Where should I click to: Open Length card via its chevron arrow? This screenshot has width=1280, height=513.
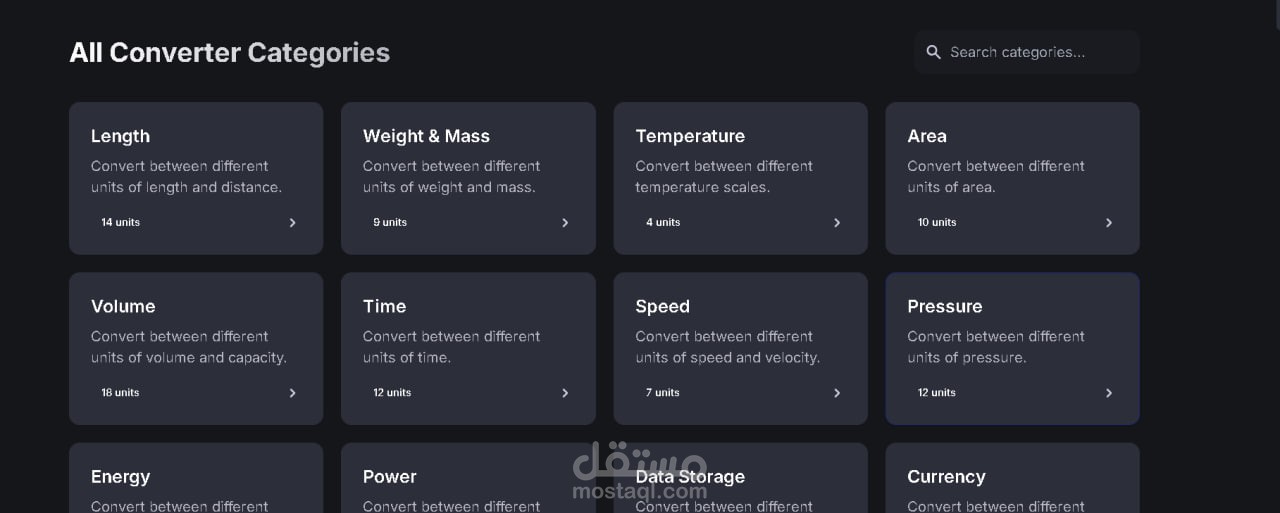293,223
